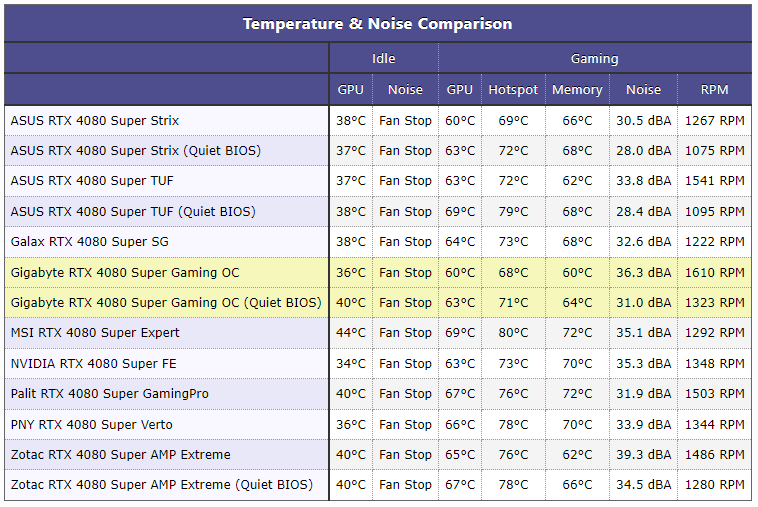Screen dimensions: 758x507
Task: Click ASUS RTX 4080 Super TUF (Quiet BIOS) name
Action: click(133, 212)
